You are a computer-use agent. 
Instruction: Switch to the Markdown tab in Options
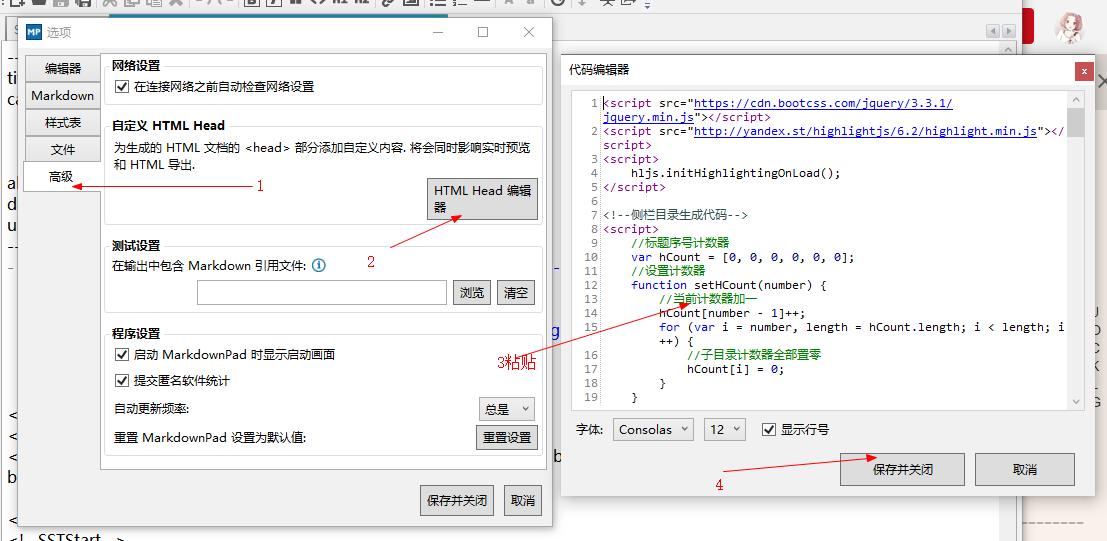[63, 95]
